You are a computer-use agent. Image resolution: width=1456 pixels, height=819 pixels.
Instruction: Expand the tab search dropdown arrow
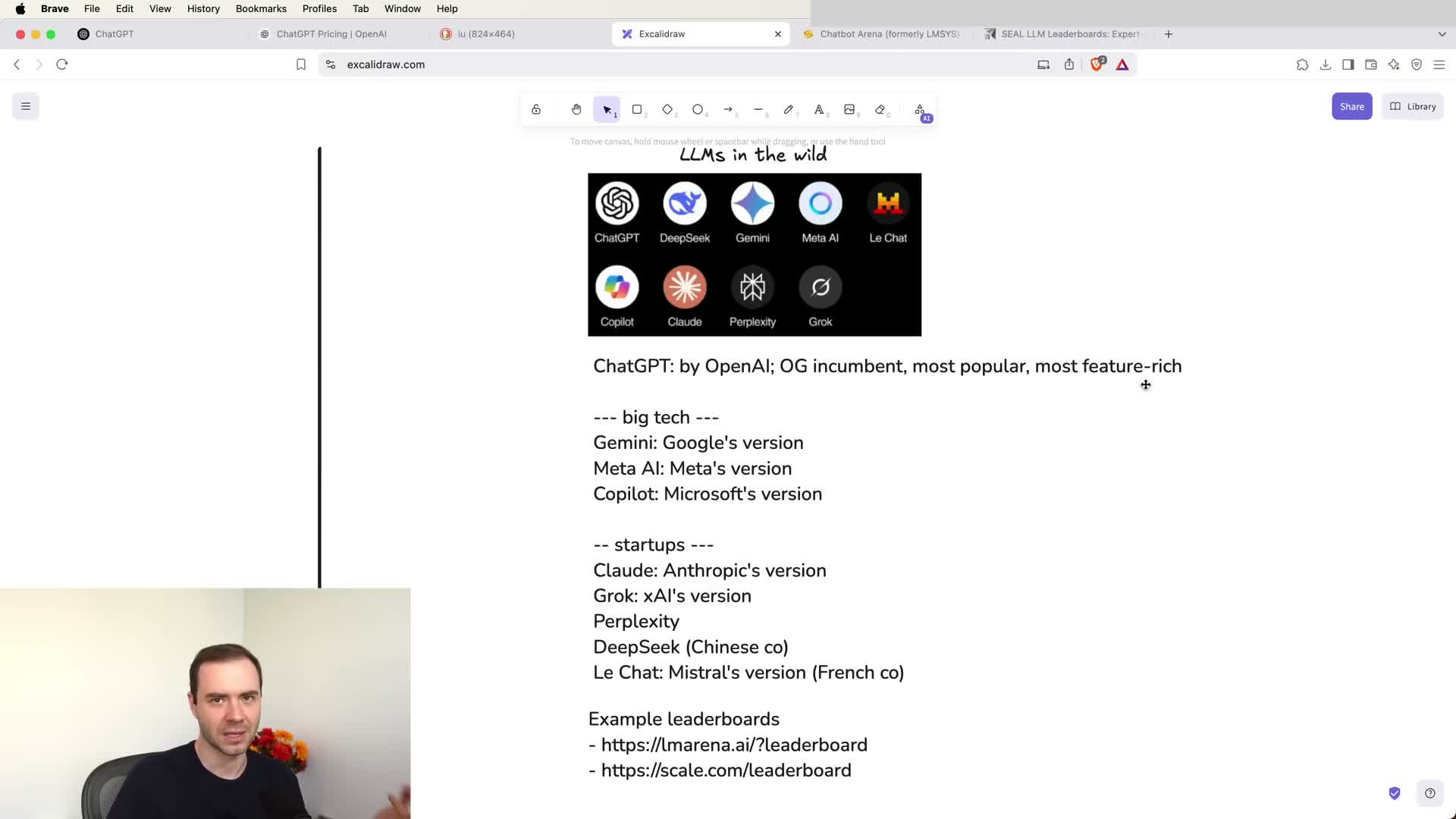pos(1442,34)
